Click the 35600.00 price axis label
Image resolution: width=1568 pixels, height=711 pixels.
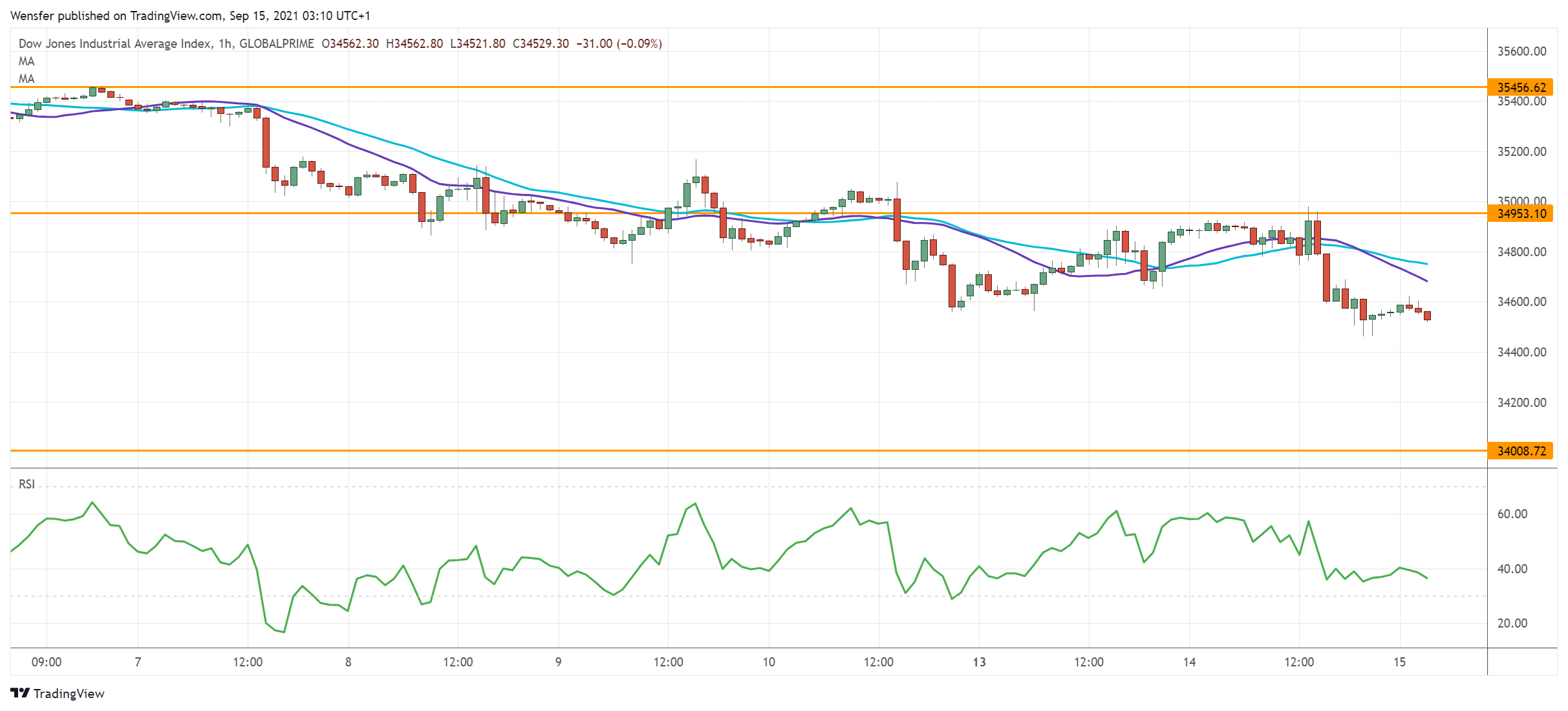pos(1521,51)
